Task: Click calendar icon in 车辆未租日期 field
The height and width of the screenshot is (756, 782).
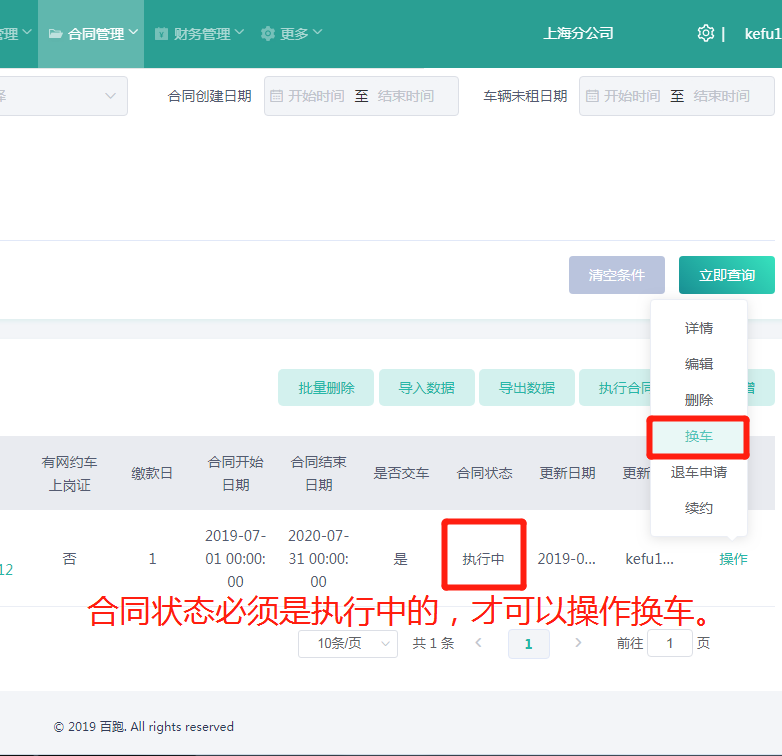Action: (x=592, y=96)
